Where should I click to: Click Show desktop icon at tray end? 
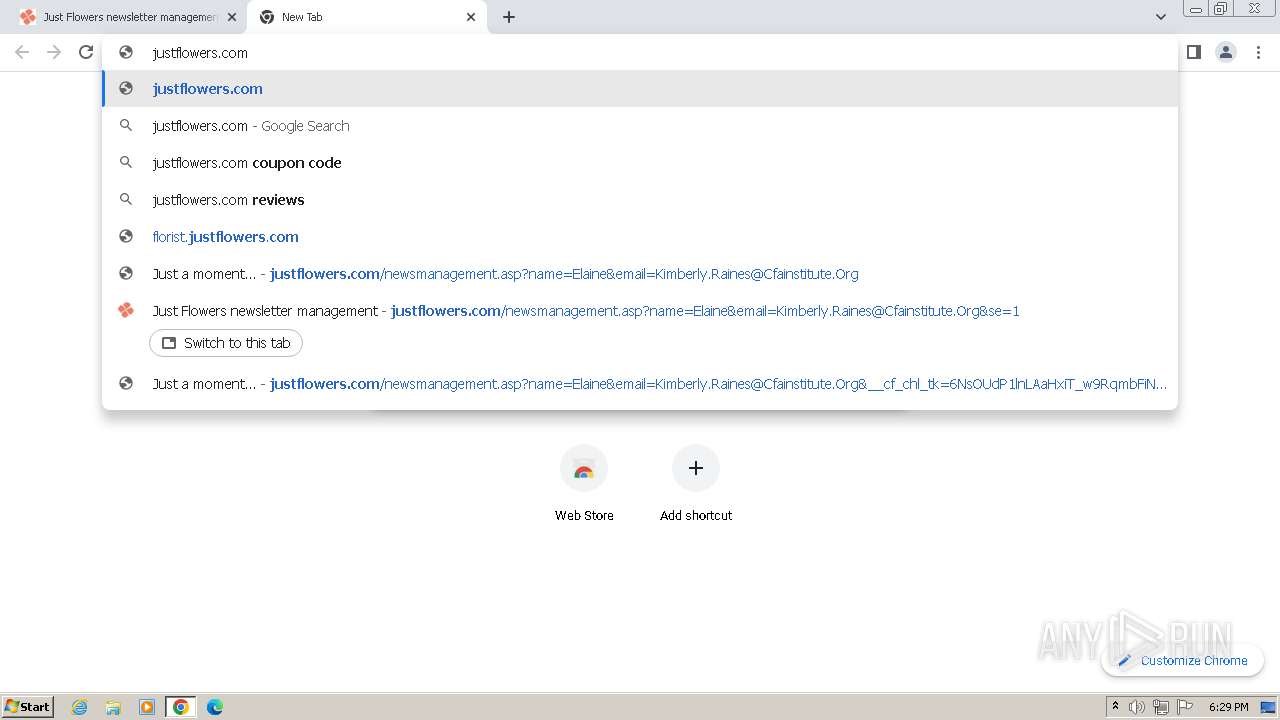tap(1269, 707)
